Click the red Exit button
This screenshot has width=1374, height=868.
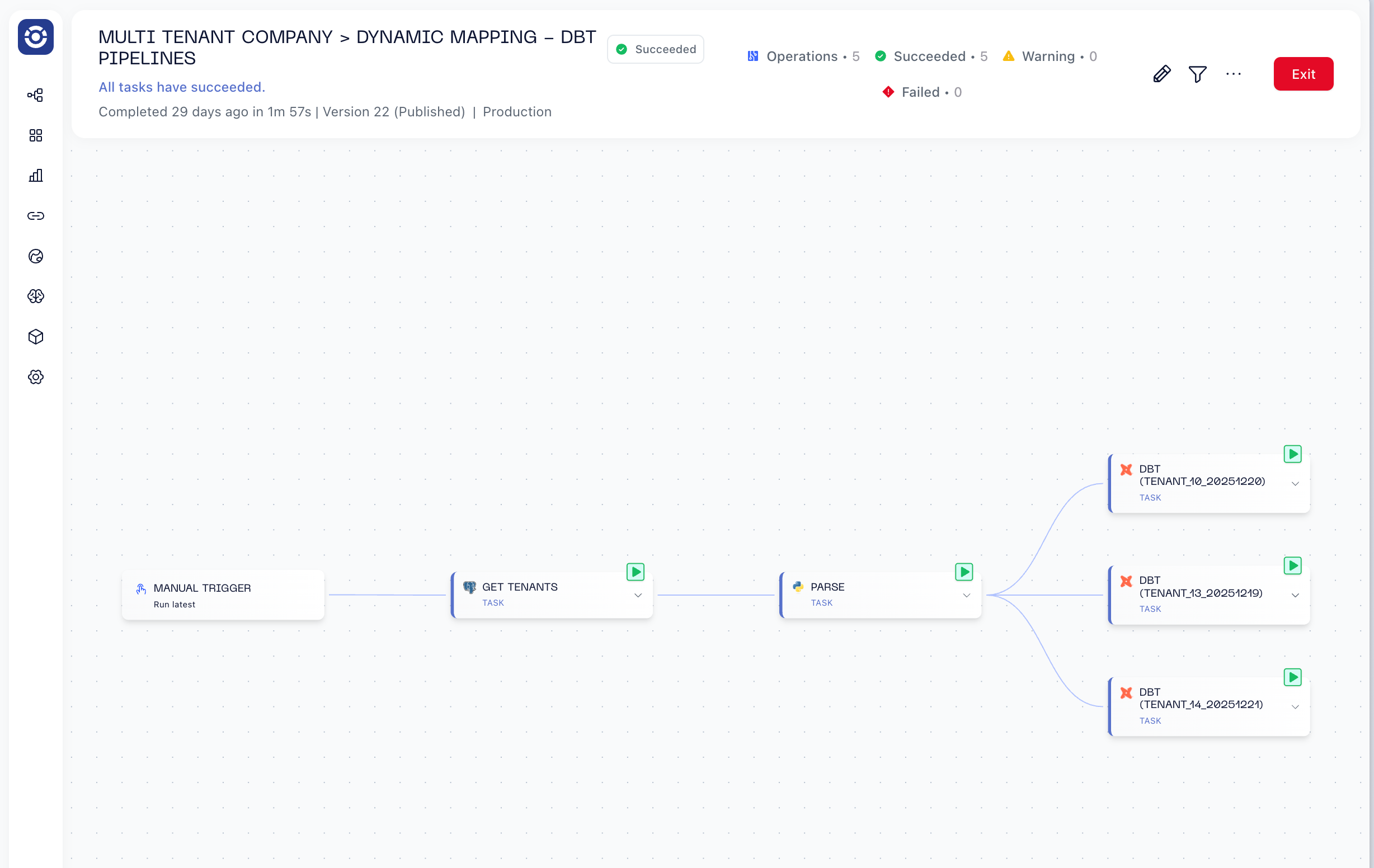click(1304, 74)
